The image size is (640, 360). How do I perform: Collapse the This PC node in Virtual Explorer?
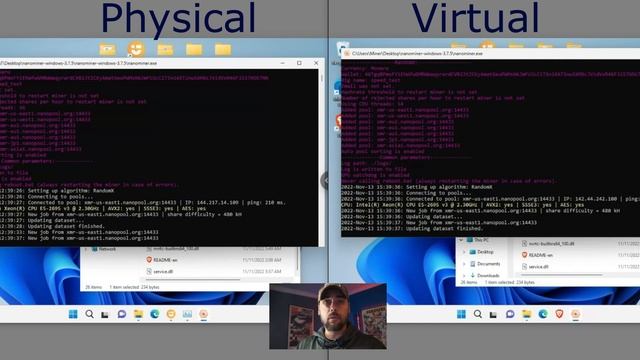pos(461,240)
